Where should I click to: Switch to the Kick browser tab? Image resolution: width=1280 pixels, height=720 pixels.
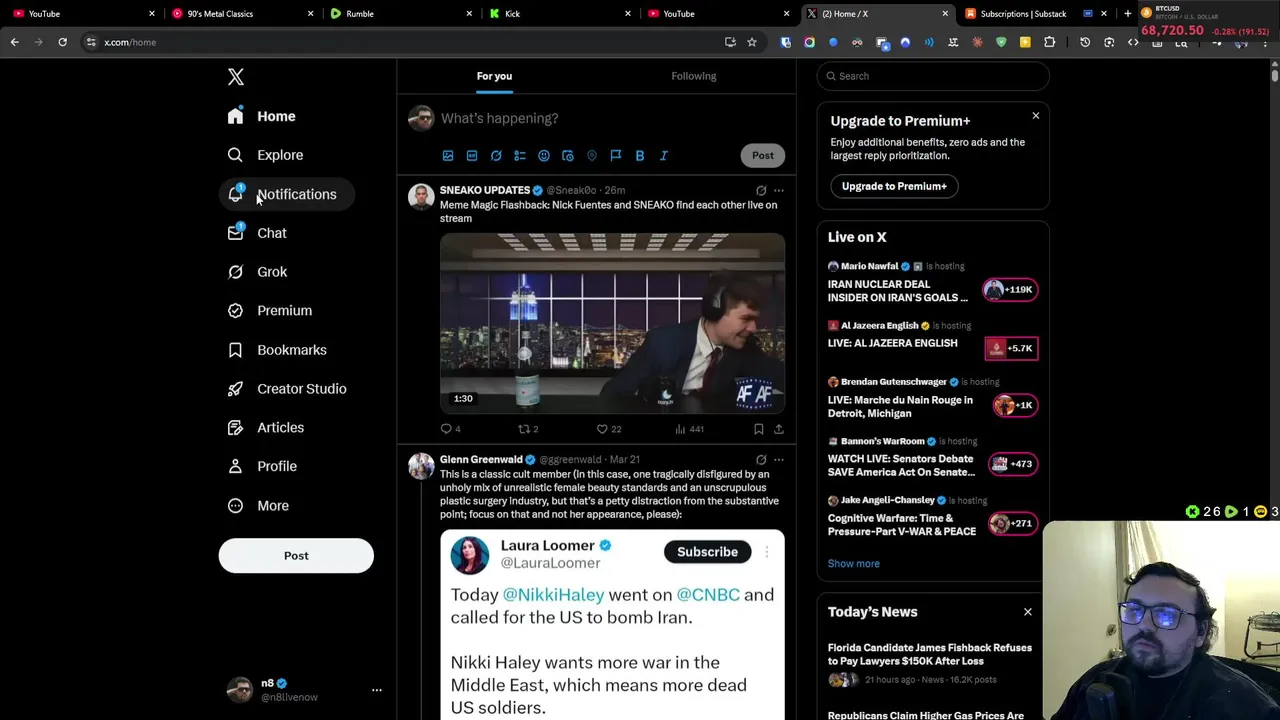(560, 14)
